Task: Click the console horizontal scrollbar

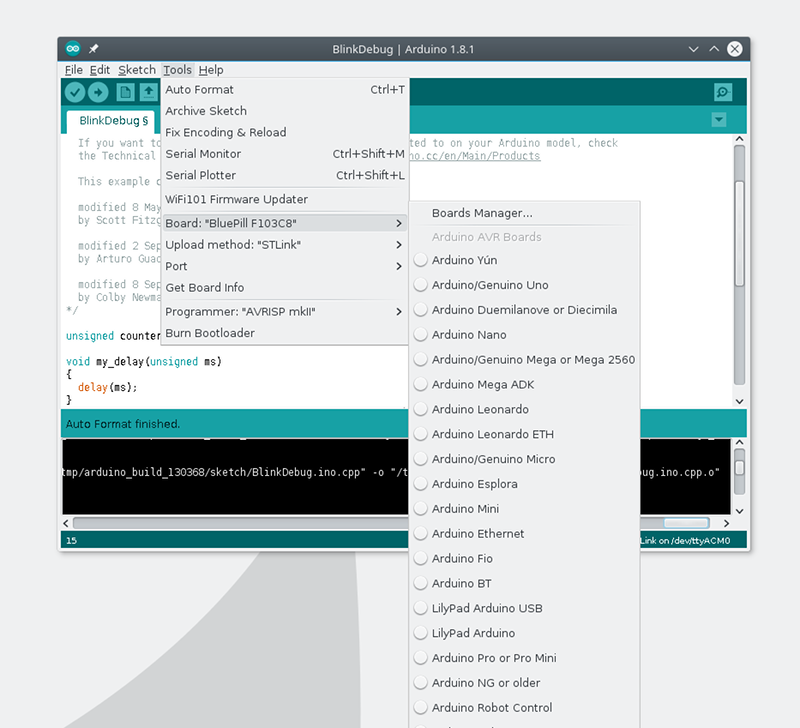Action: click(390, 523)
